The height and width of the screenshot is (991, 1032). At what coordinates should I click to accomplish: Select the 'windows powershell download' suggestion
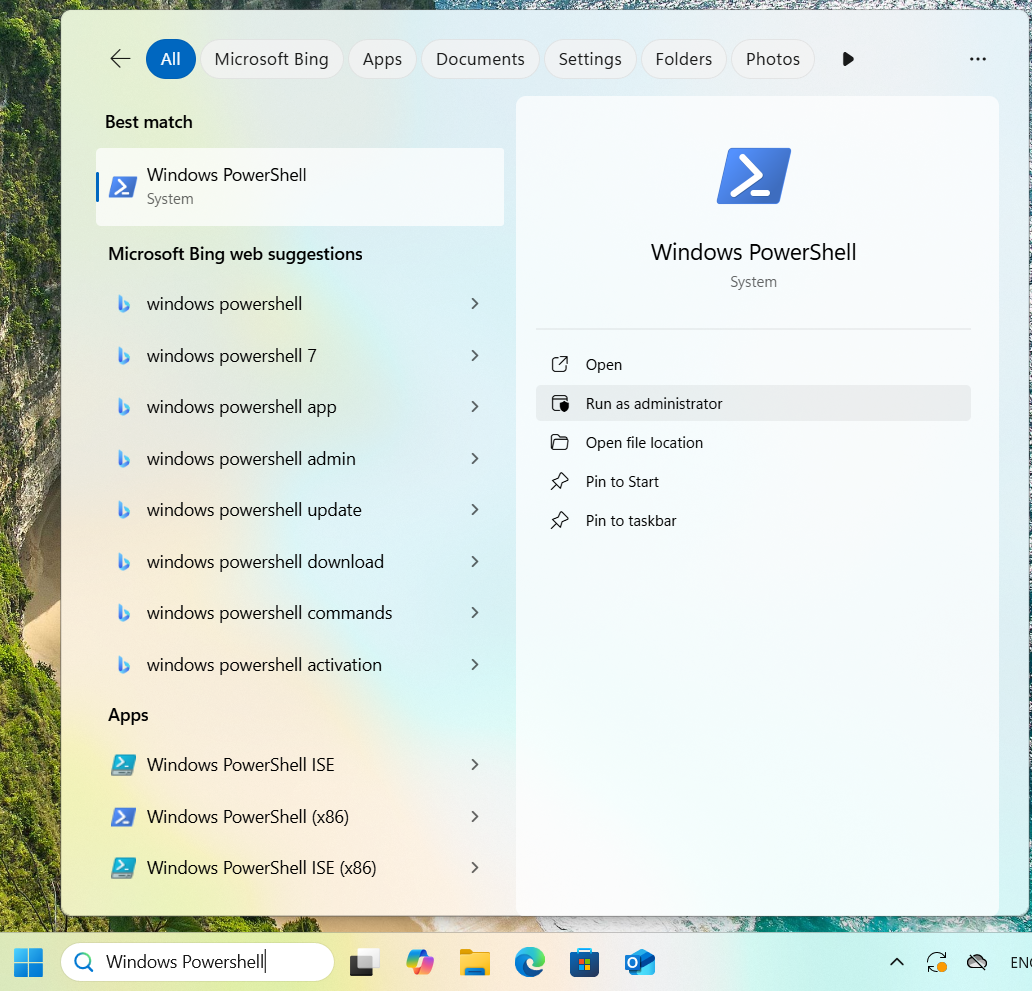pyautogui.click(x=300, y=561)
